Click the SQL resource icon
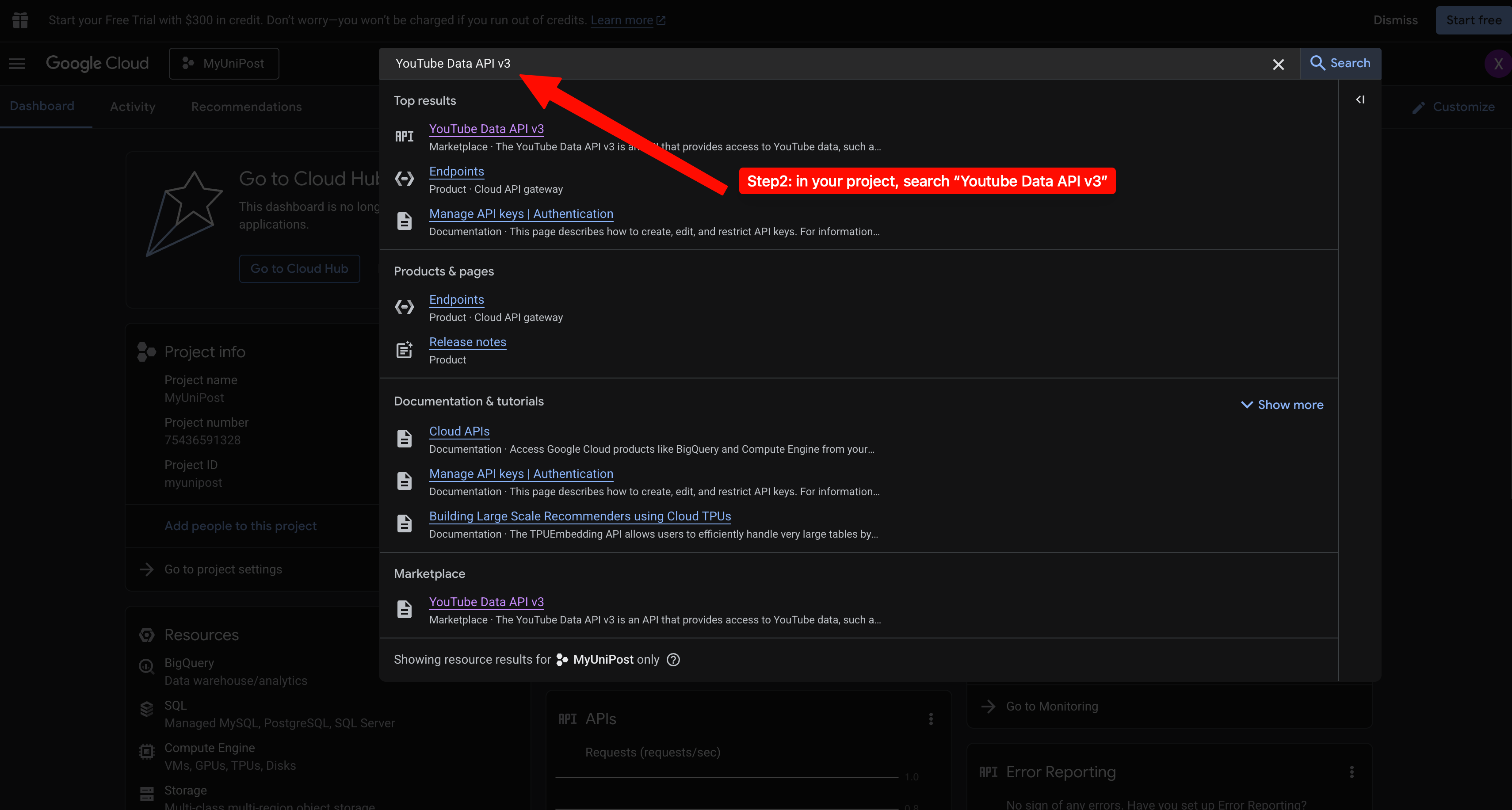This screenshot has height=810, width=1512. [x=146, y=709]
